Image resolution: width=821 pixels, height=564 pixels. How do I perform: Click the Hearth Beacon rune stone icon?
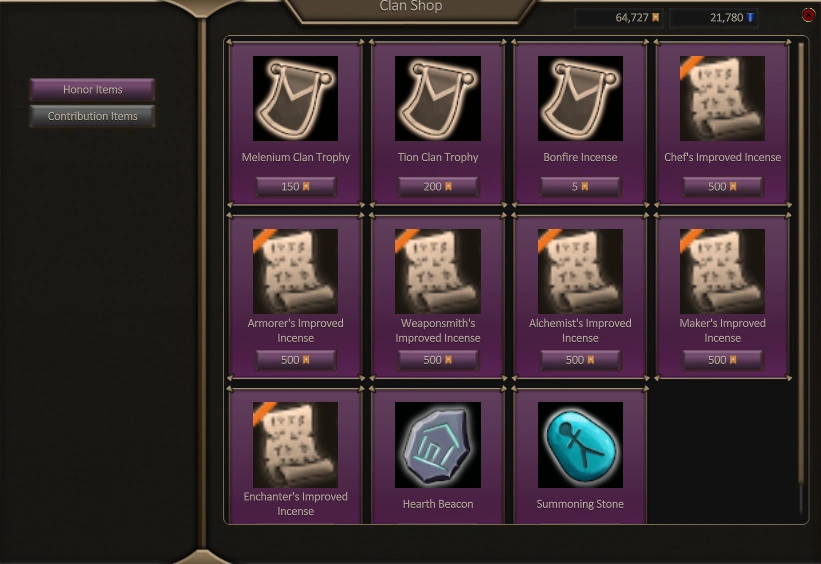pyautogui.click(x=438, y=445)
